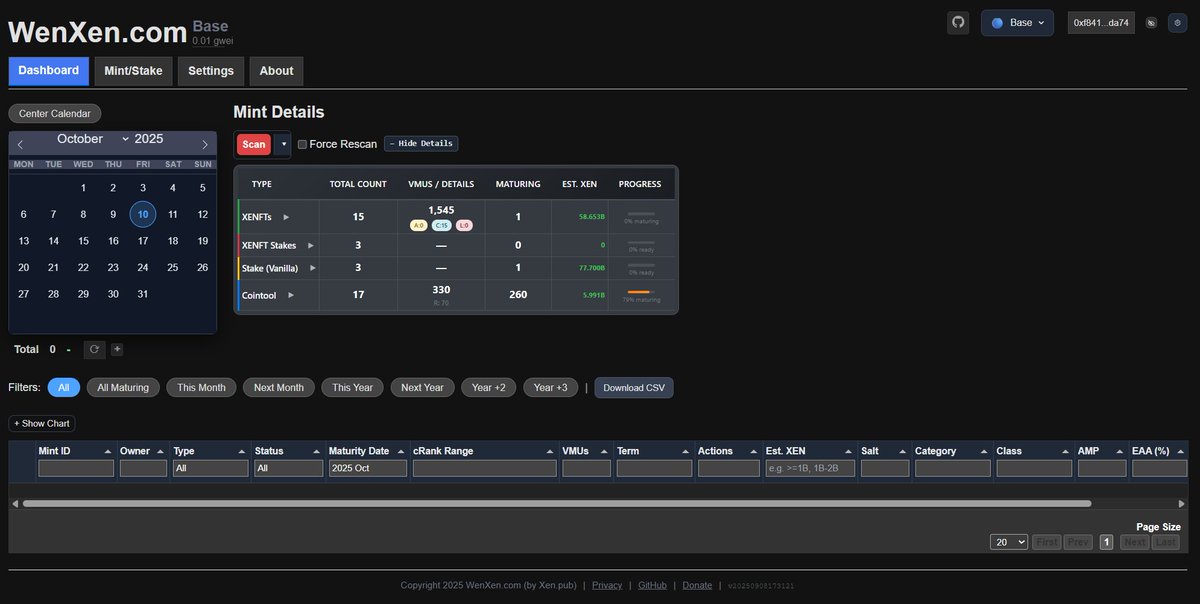
Task: Click the Download CSV button
Action: coord(634,388)
